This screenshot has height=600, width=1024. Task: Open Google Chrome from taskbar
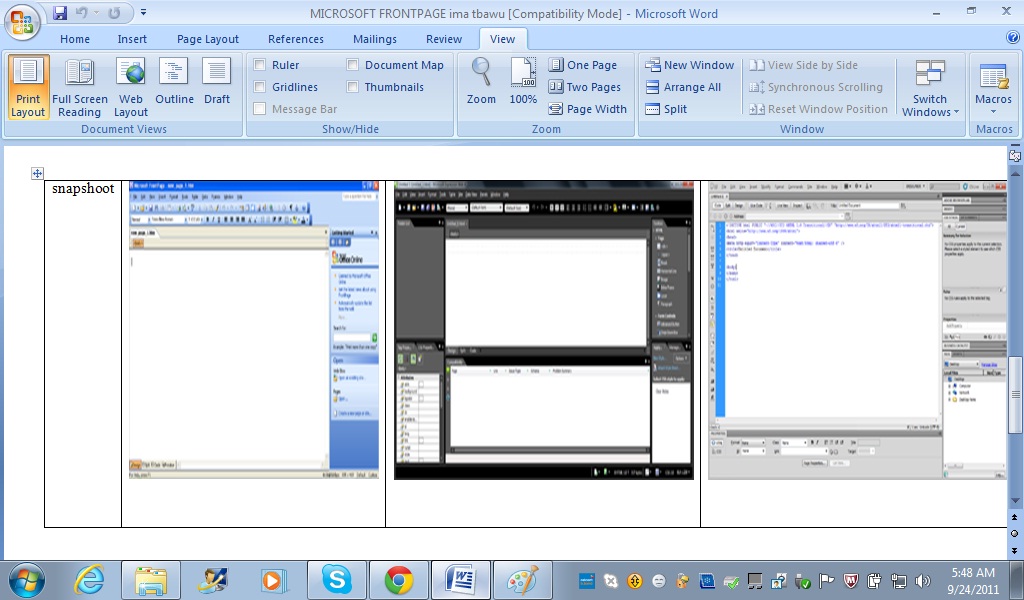click(x=398, y=580)
